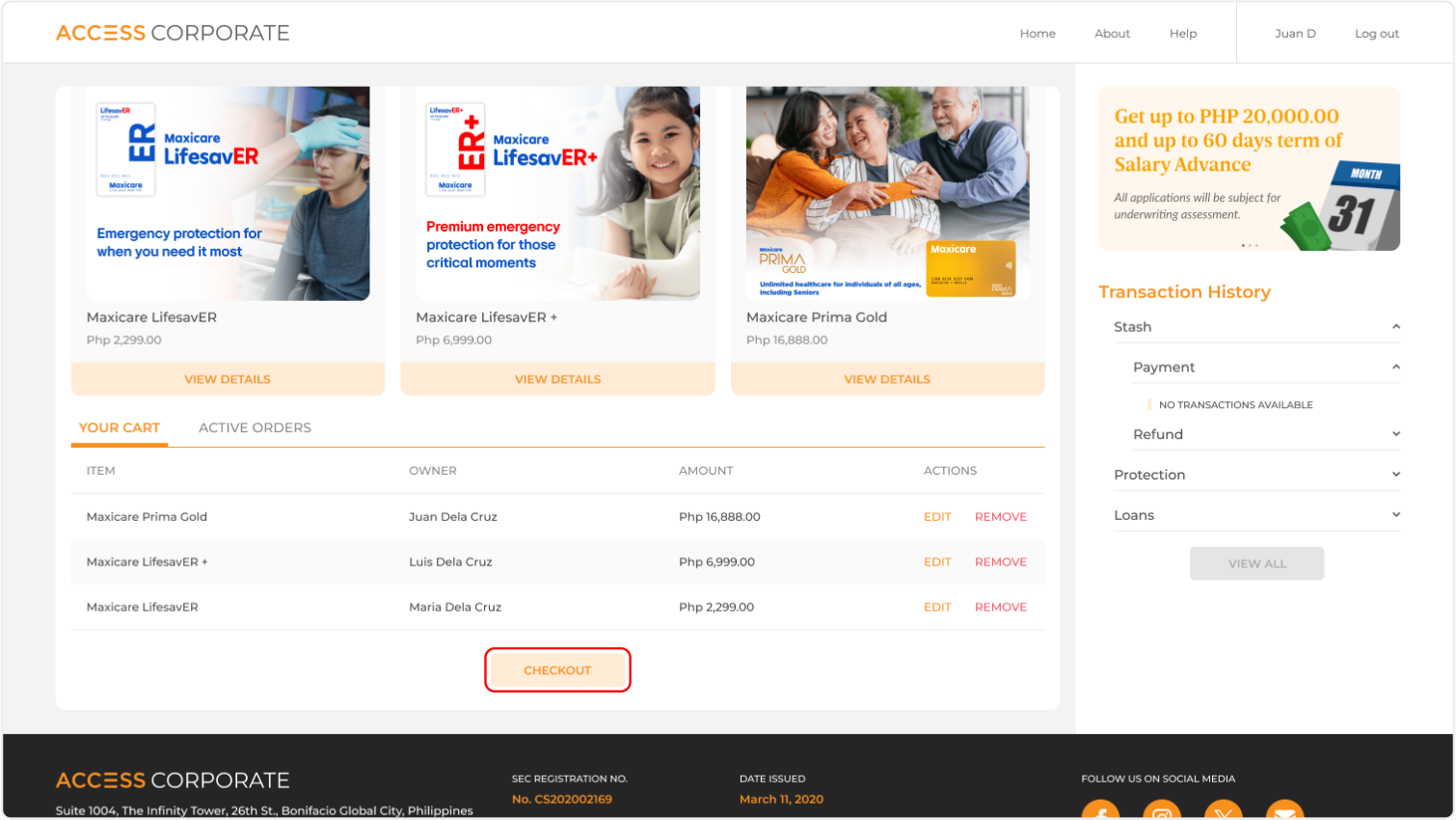Expand the Refund subsection chevron
Image resolution: width=1456 pixels, height=820 pixels.
tap(1395, 434)
